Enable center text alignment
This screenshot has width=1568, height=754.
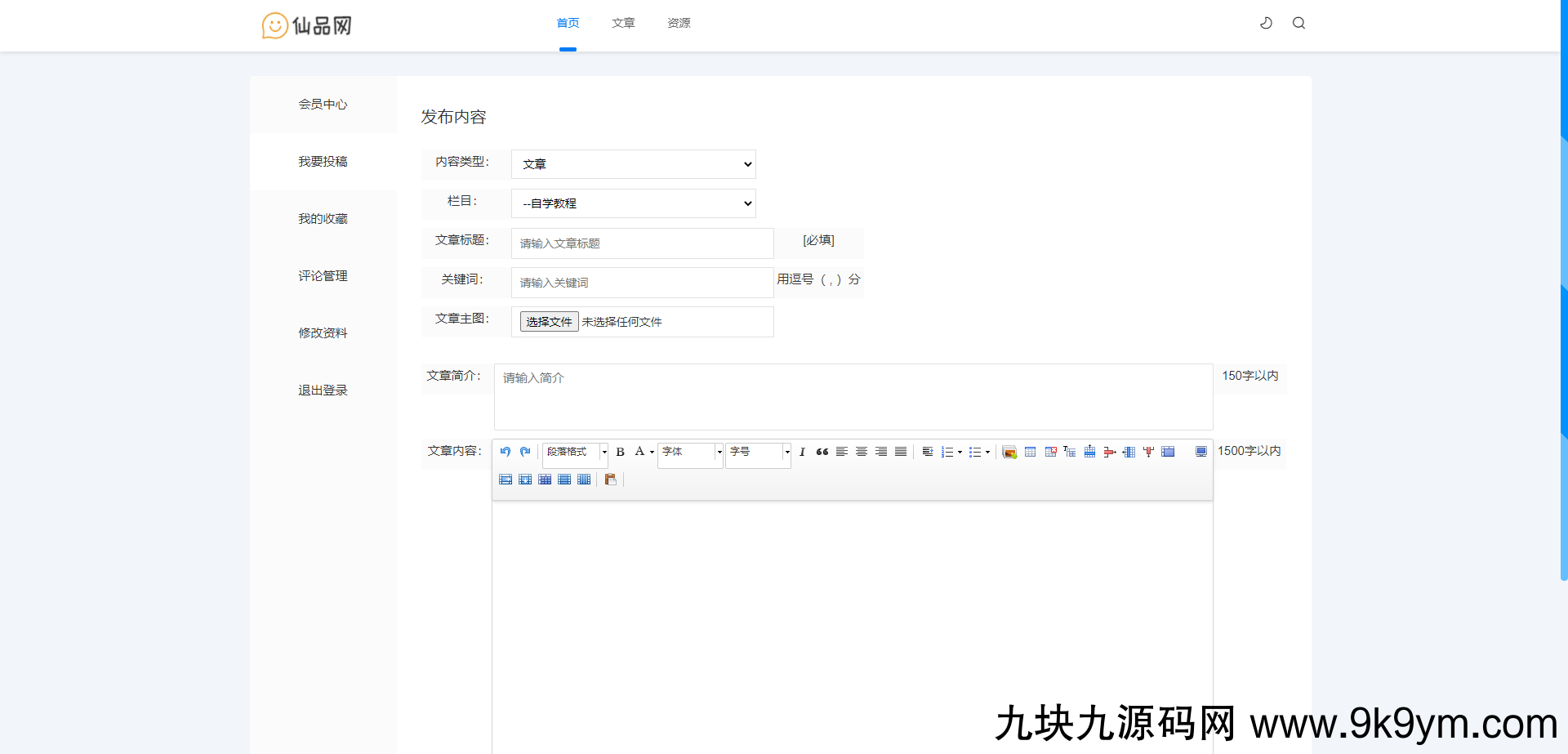click(861, 452)
